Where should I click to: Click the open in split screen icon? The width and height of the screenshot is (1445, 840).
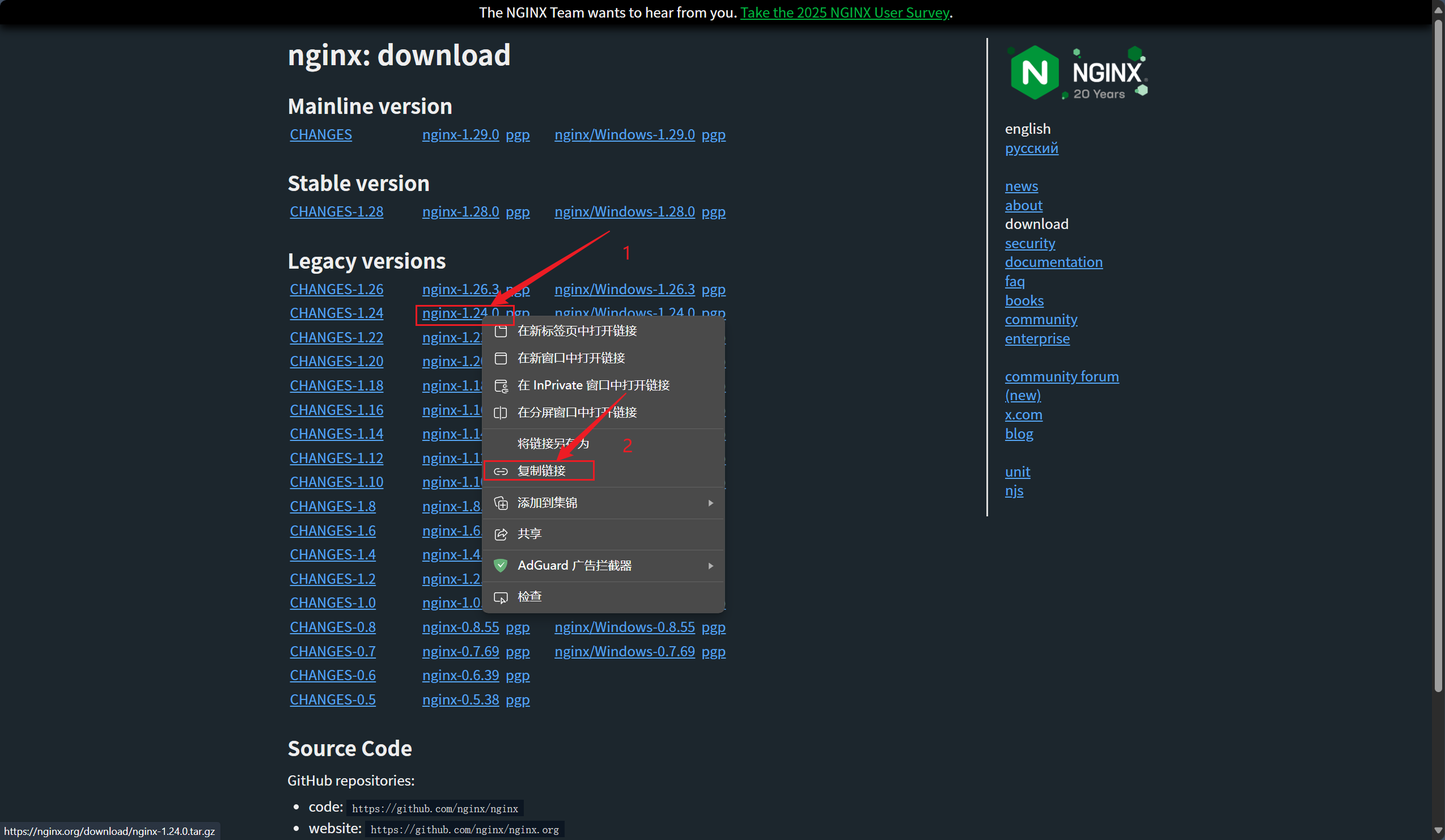click(x=501, y=412)
